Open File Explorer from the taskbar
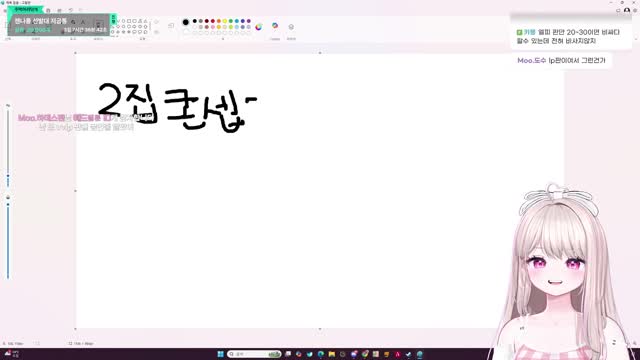The image size is (640, 360). coord(332,354)
